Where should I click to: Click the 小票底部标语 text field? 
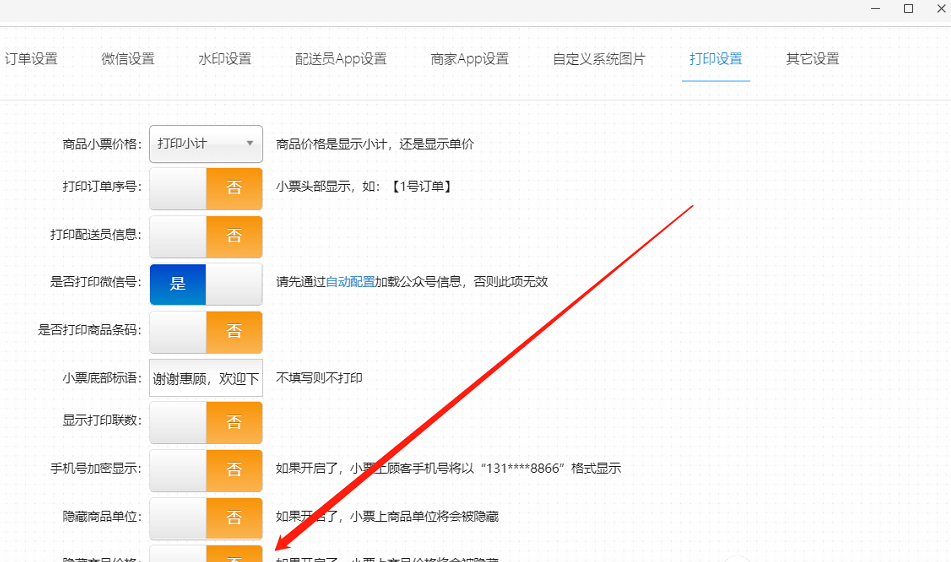206,379
